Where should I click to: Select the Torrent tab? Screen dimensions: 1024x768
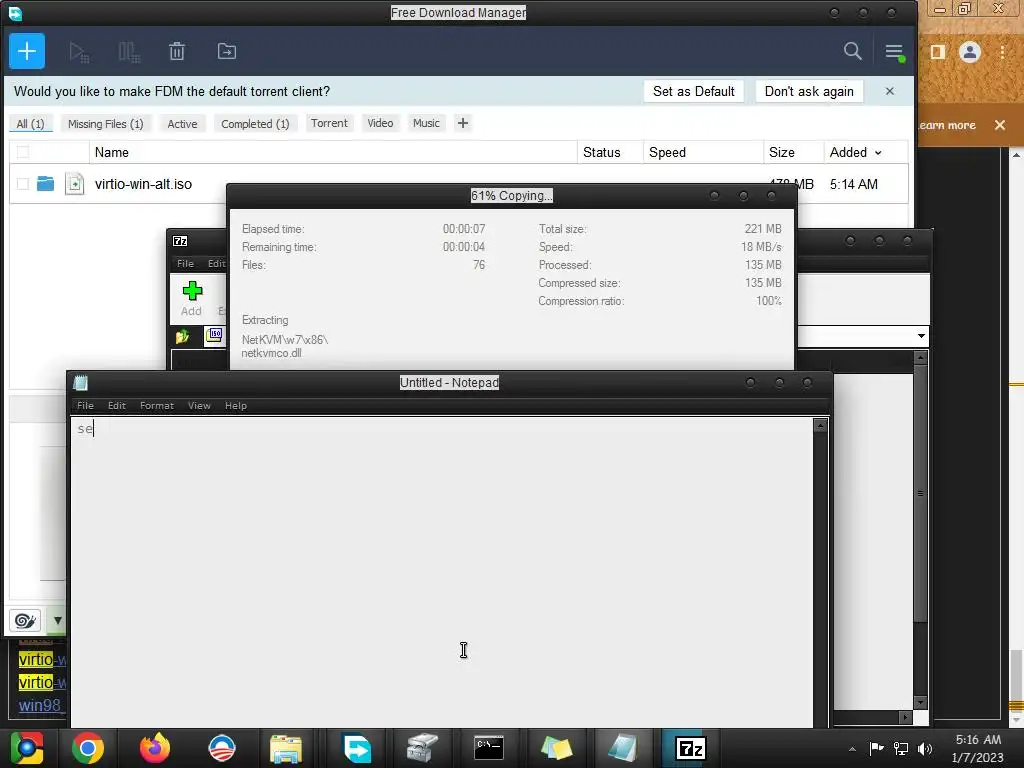pos(329,123)
